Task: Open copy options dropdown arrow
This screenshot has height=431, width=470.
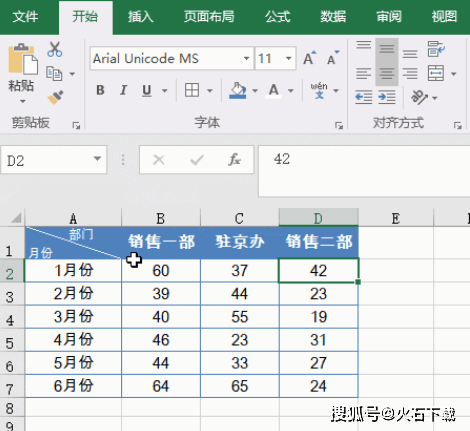Action: point(72,74)
